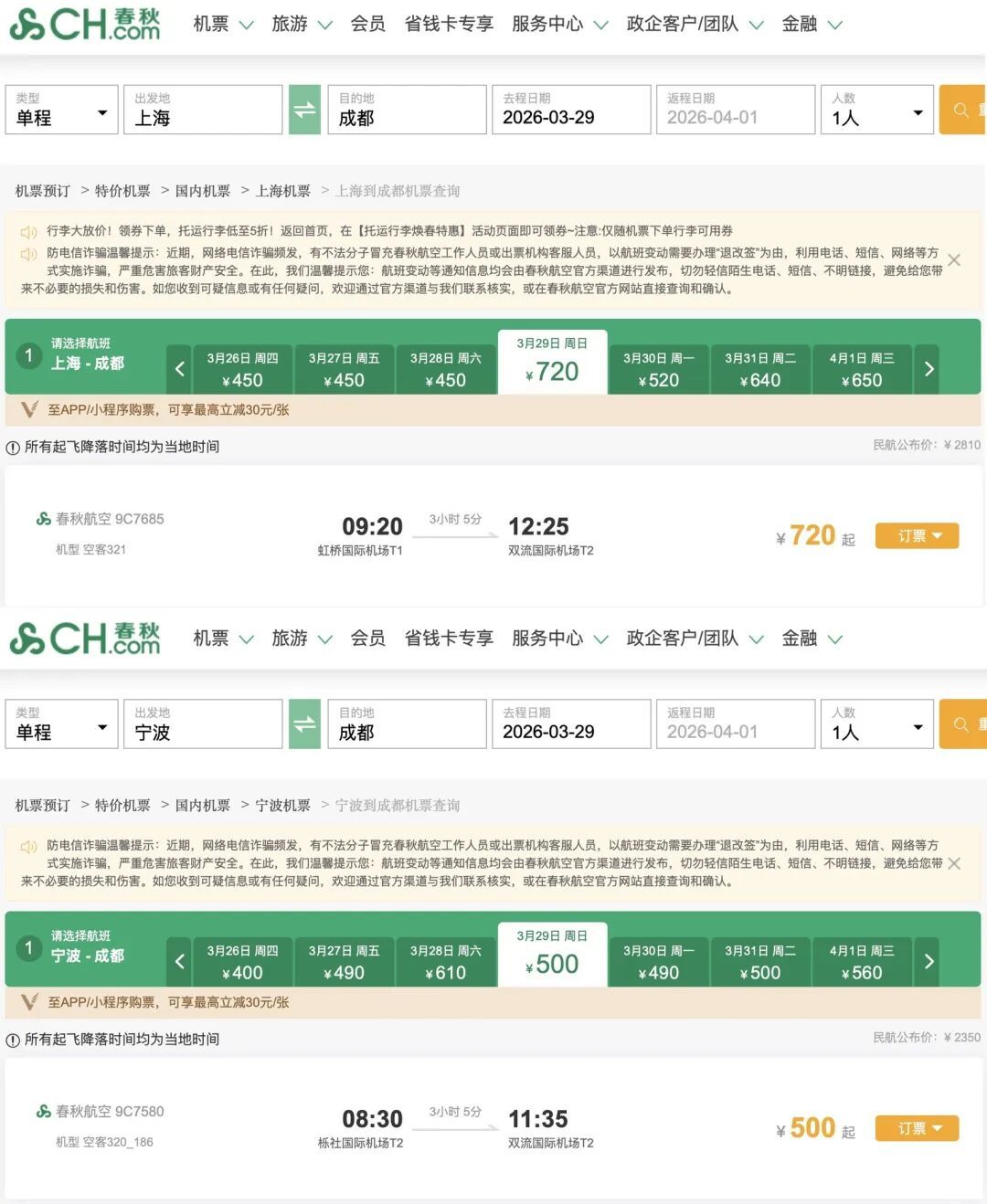This screenshot has height=1204, width=987.
Task: Select the 3月28日 周六 date tab
Action: coord(446,368)
